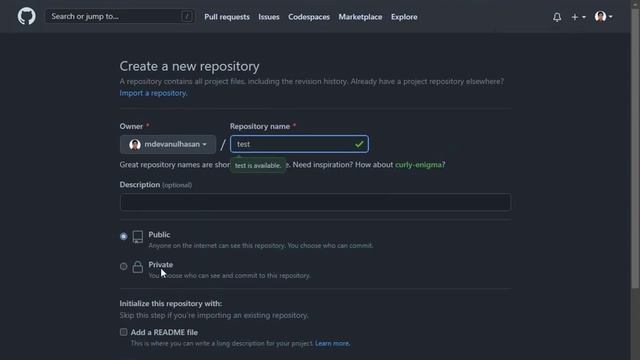The image size is (640, 360).
Task: Click the Public repository book icon
Action: tap(138, 237)
